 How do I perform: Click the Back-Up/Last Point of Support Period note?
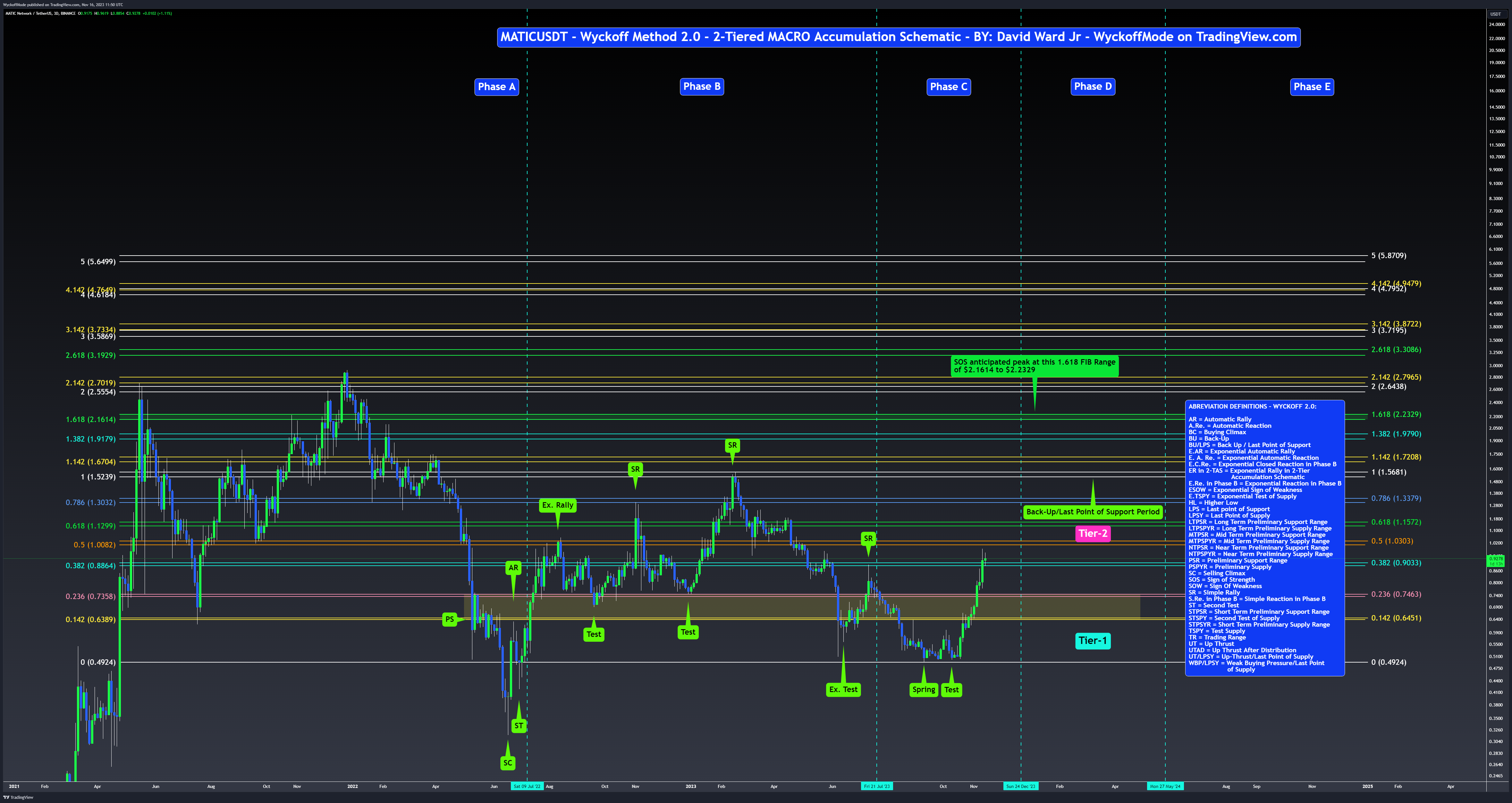1093,512
